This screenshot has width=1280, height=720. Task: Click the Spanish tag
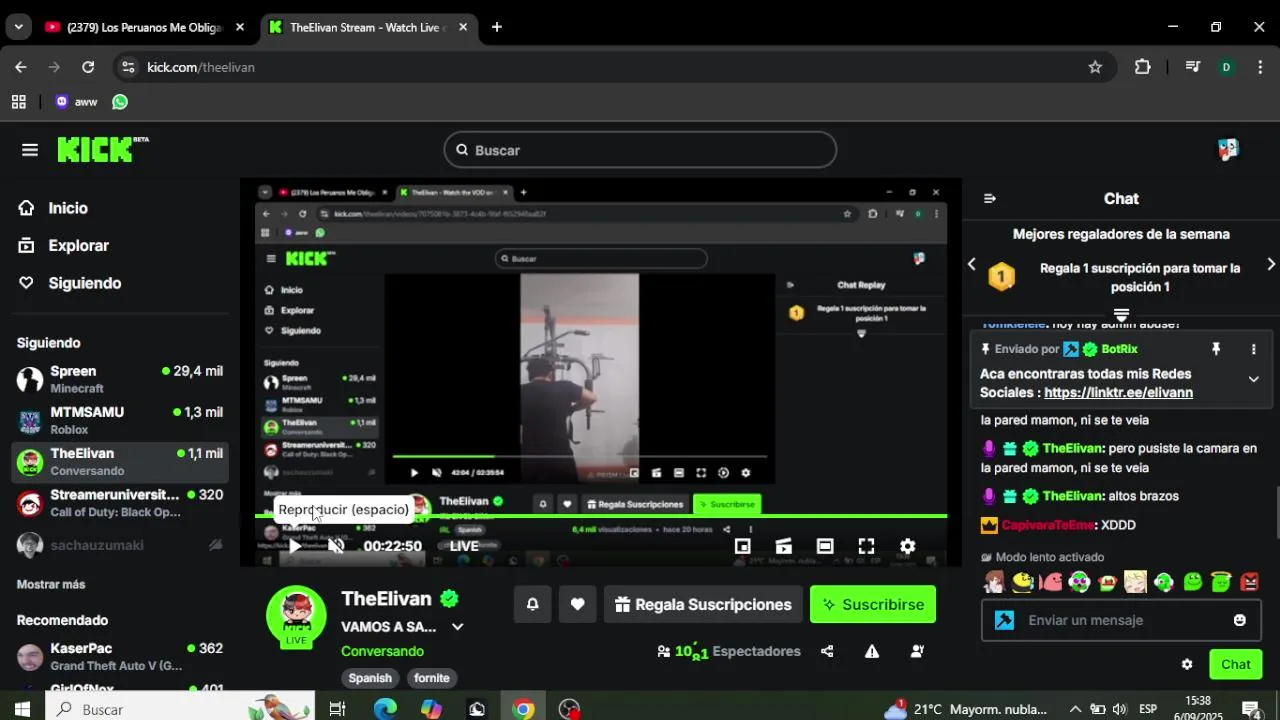pyautogui.click(x=370, y=678)
